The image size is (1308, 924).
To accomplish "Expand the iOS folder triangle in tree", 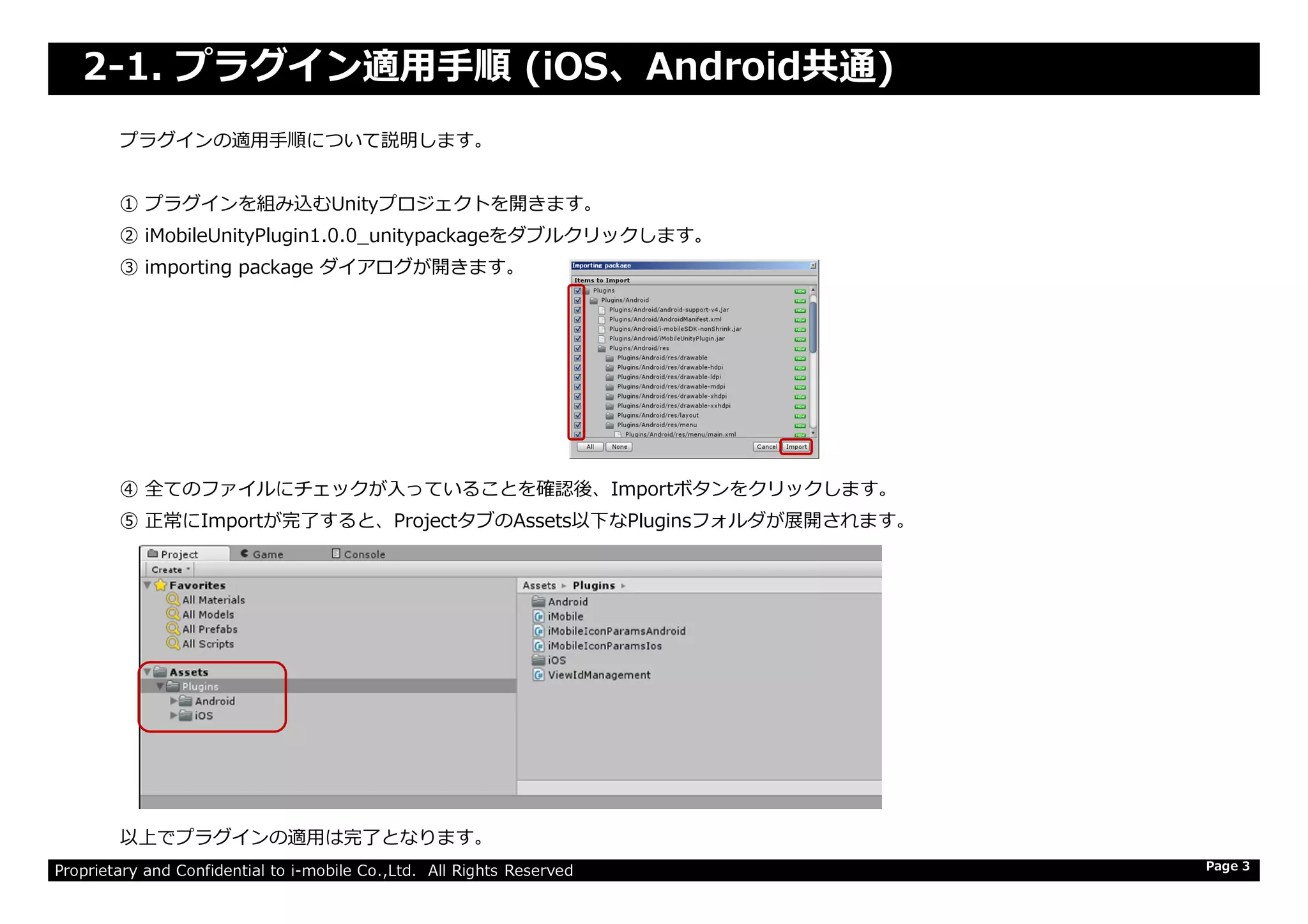I will (173, 716).
